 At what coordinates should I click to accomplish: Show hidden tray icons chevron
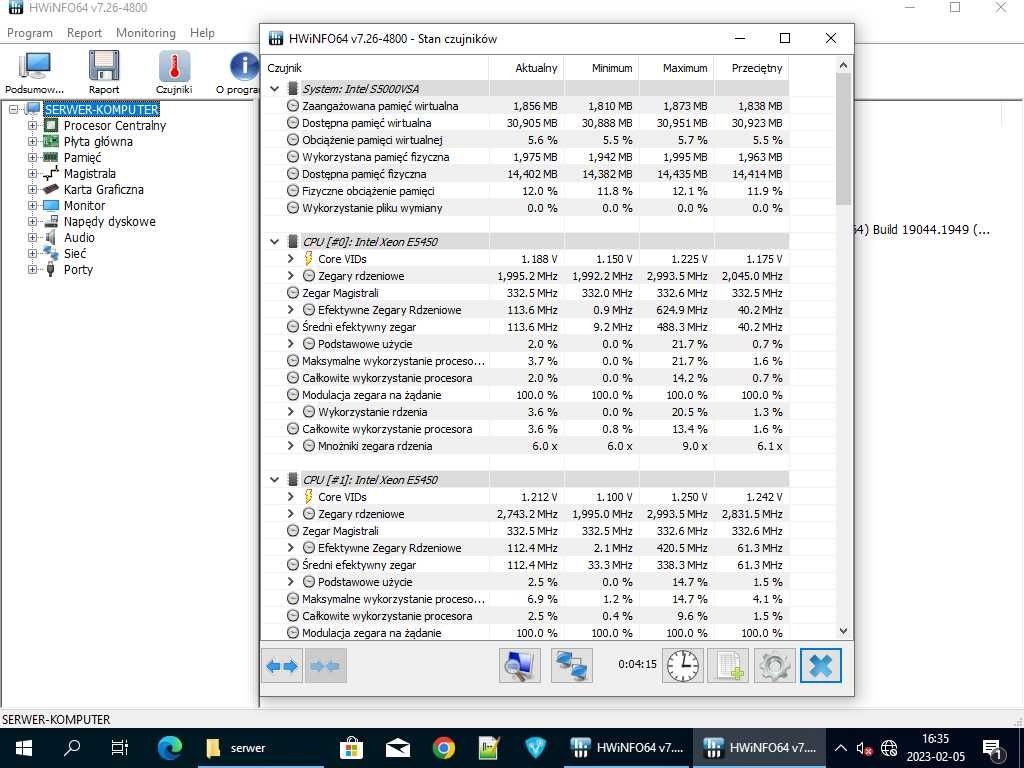841,748
